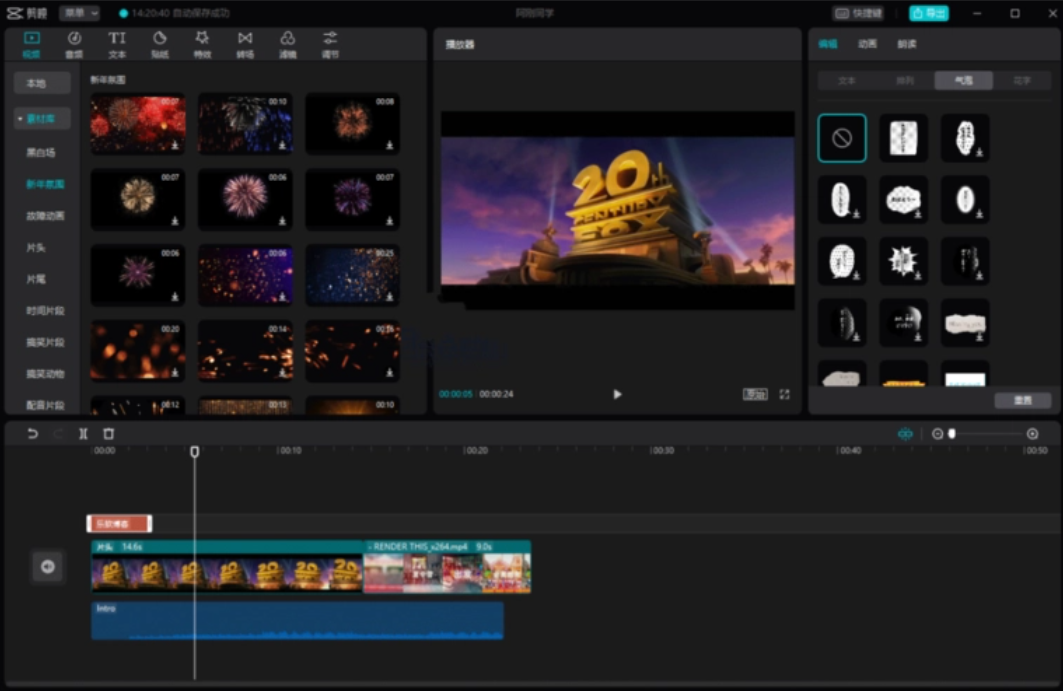Image resolution: width=1063 pixels, height=691 pixels.
Task: Select the Intro audio clip on timeline
Action: (x=298, y=620)
